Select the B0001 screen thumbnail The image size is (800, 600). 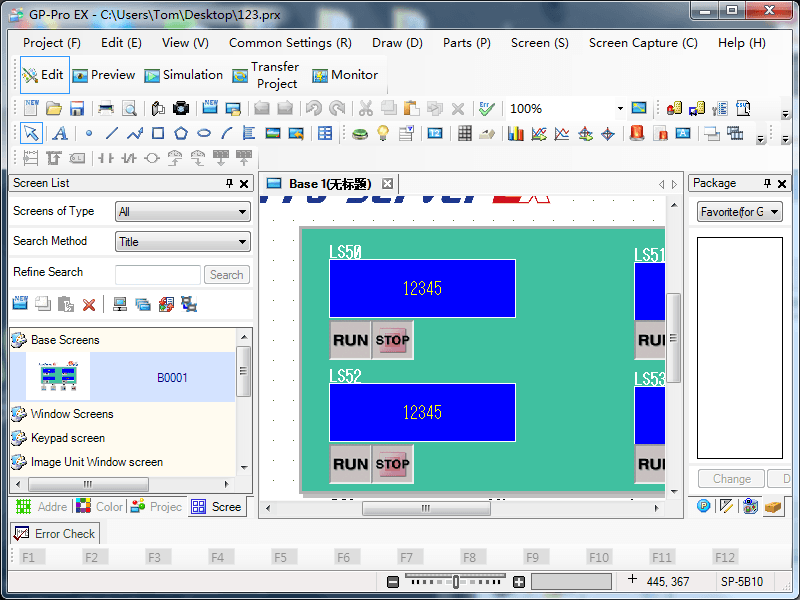tap(58, 377)
